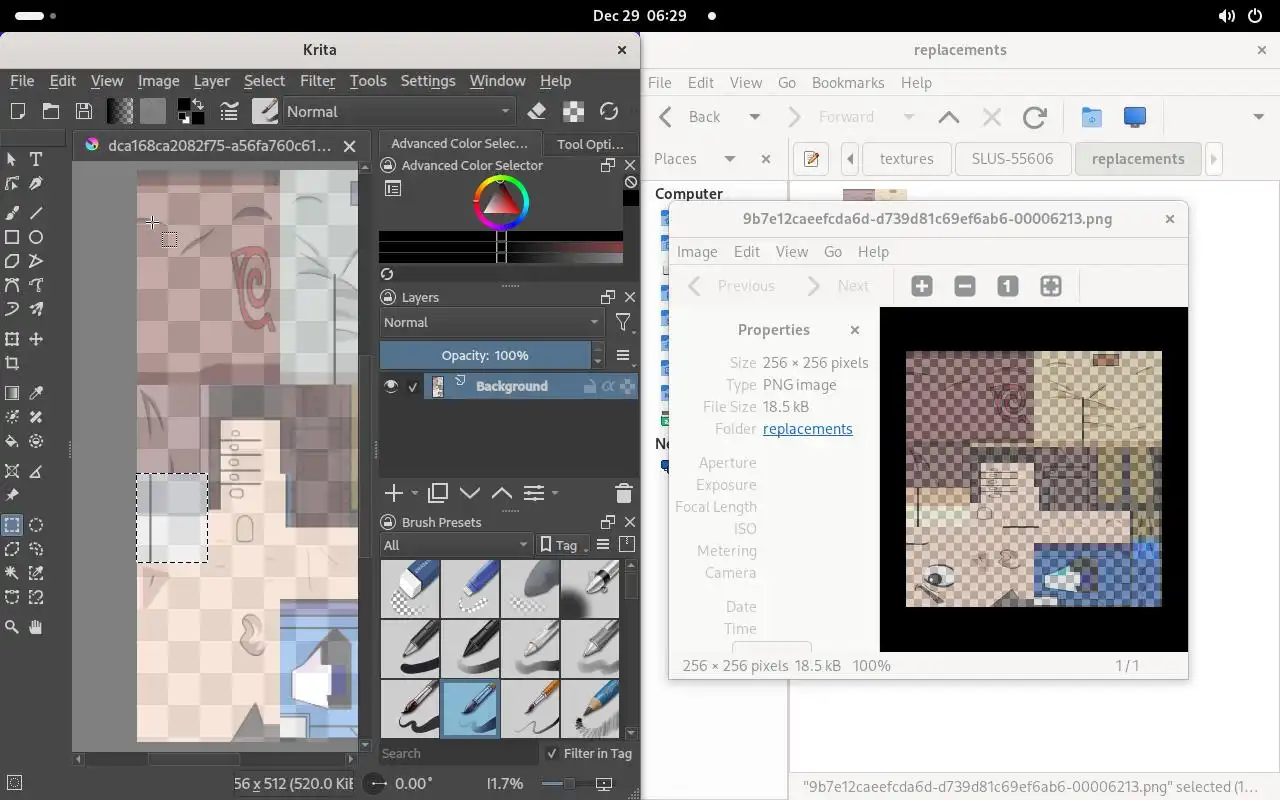Image resolution: width=1280 pixels, height=800 pixels.
Task: Toggle Background layer lock
Action: point(590,386)
